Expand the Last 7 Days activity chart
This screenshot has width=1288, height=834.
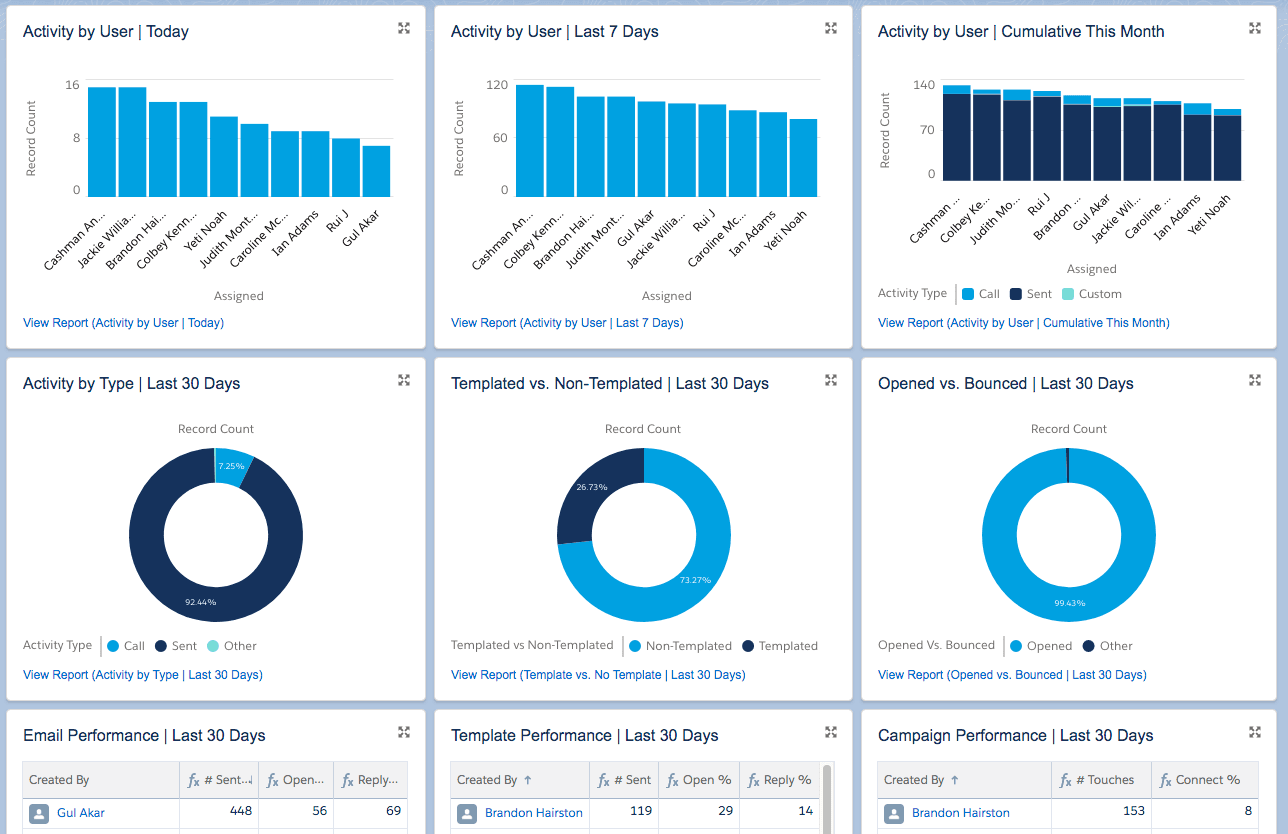(x=831, y=28)
